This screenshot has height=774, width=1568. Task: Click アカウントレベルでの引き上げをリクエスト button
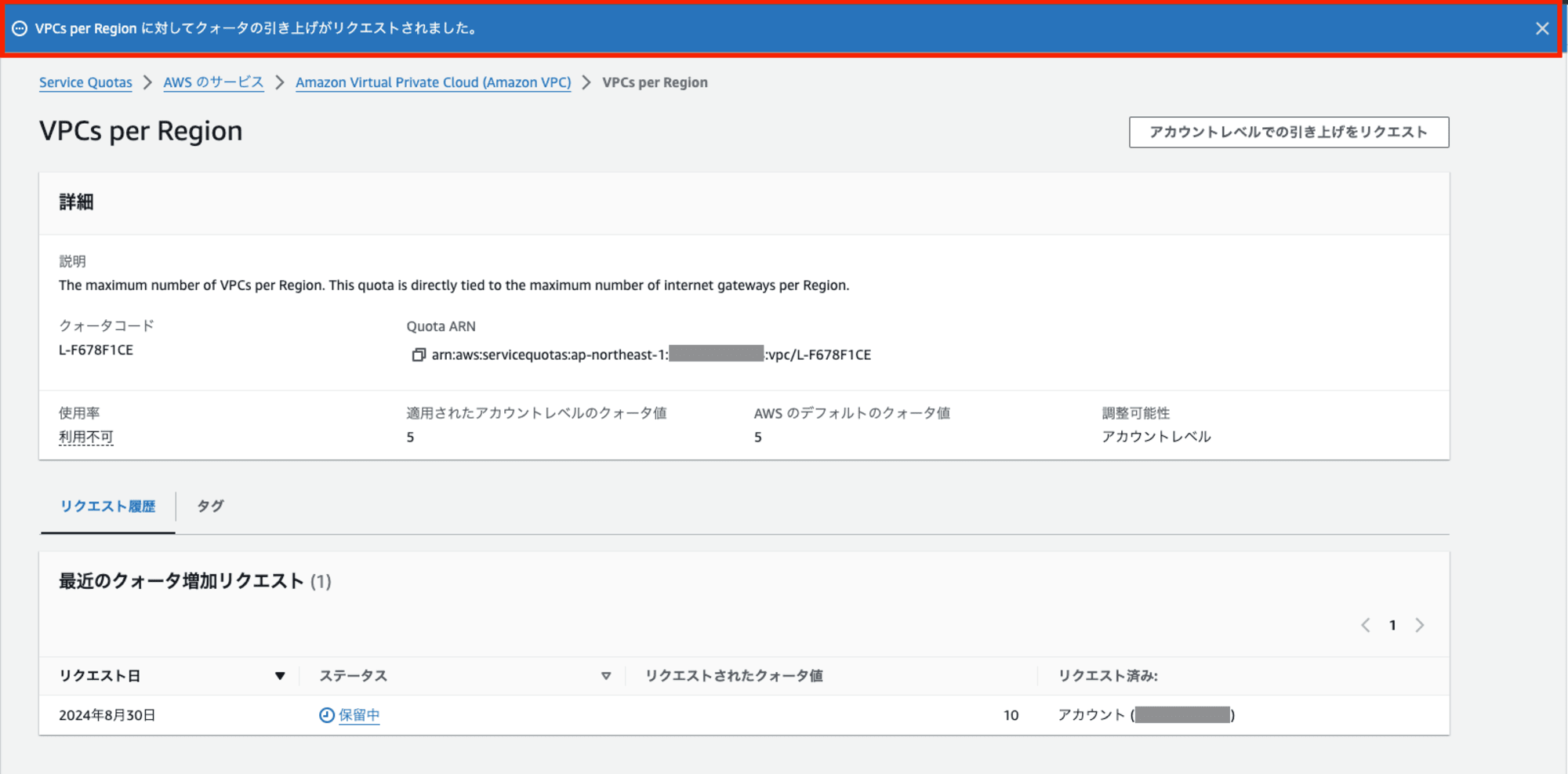(1289, 132)
